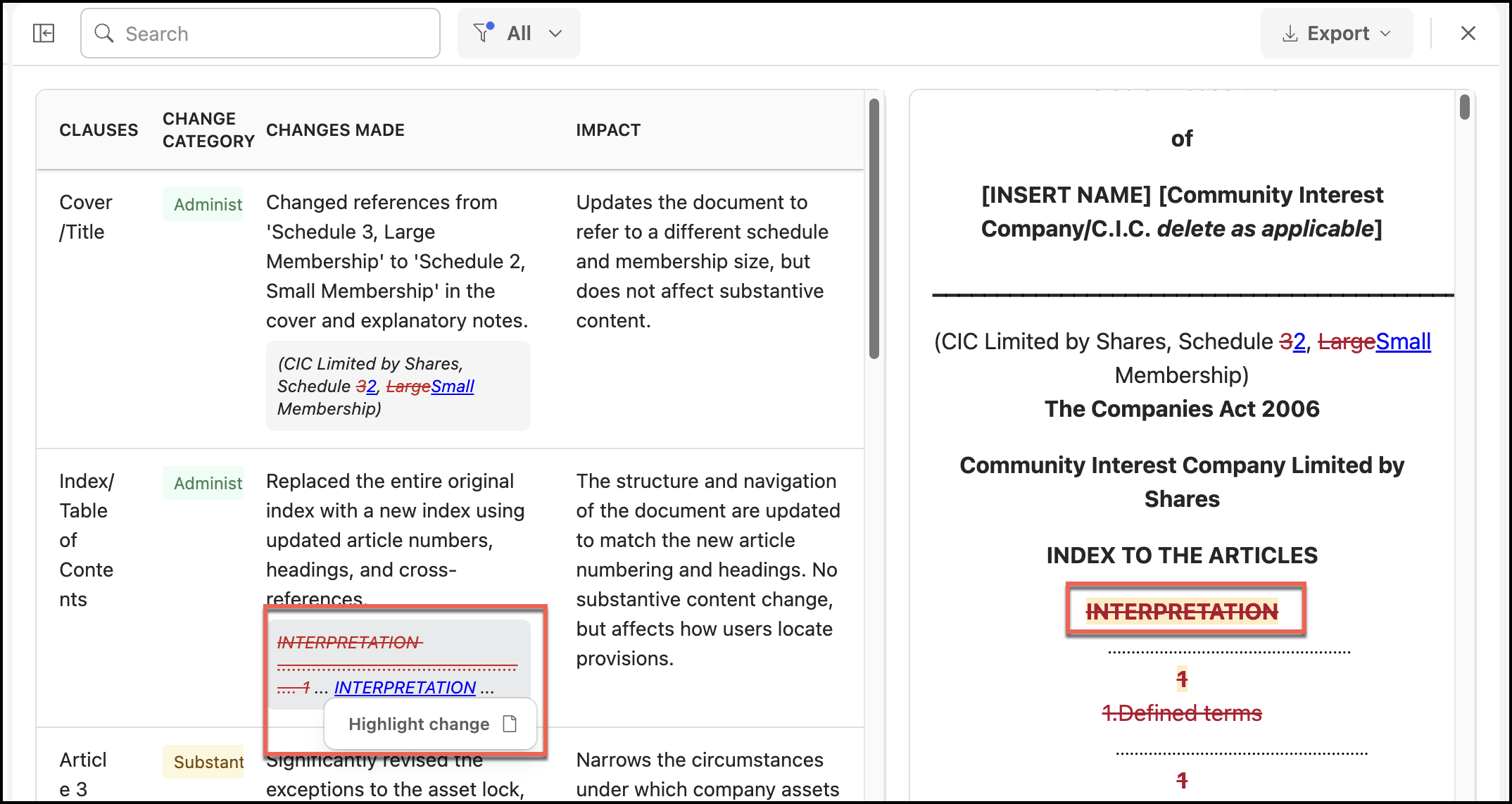Sort by the CHANGE CATEGORY header
1512x804 pixels.
(208, 130)
